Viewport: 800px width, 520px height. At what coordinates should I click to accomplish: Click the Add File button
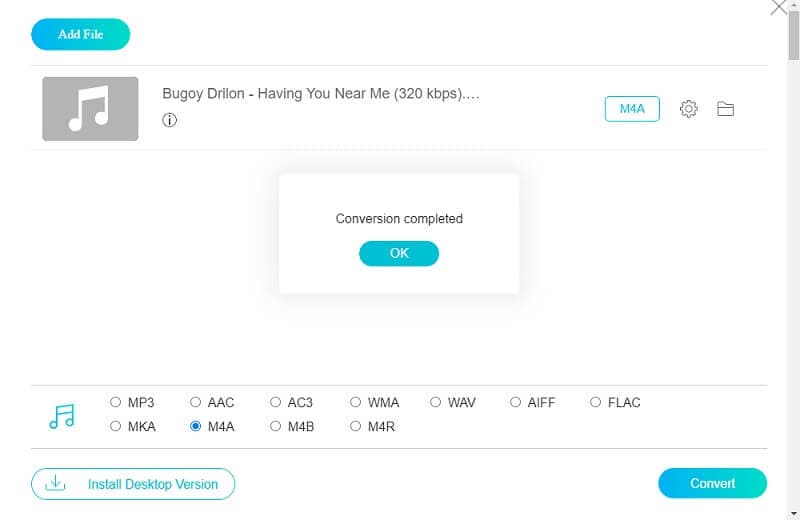(x=81, y=34)
